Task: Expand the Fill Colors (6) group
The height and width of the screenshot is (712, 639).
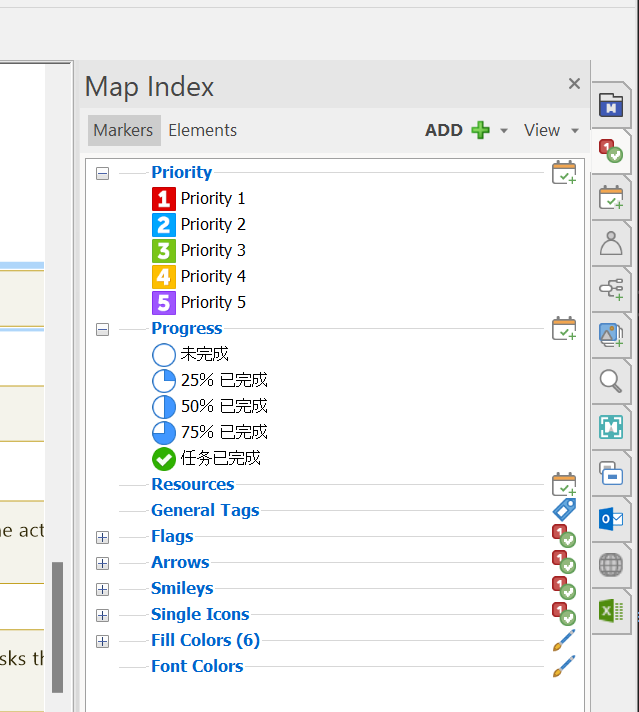Action: tap(102, 641)
